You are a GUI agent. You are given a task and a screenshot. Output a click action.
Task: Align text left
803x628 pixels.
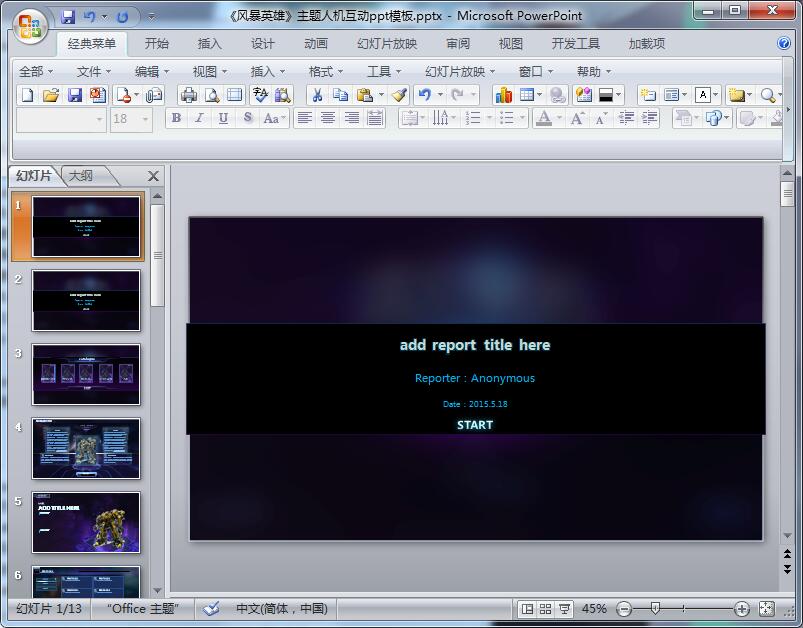(305, 118)
